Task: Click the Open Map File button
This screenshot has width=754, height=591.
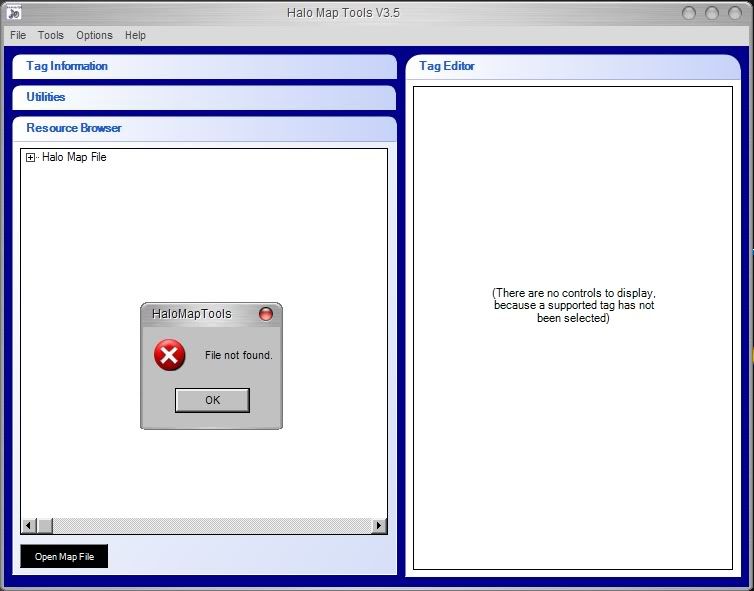Action: [x=64, y=556]
